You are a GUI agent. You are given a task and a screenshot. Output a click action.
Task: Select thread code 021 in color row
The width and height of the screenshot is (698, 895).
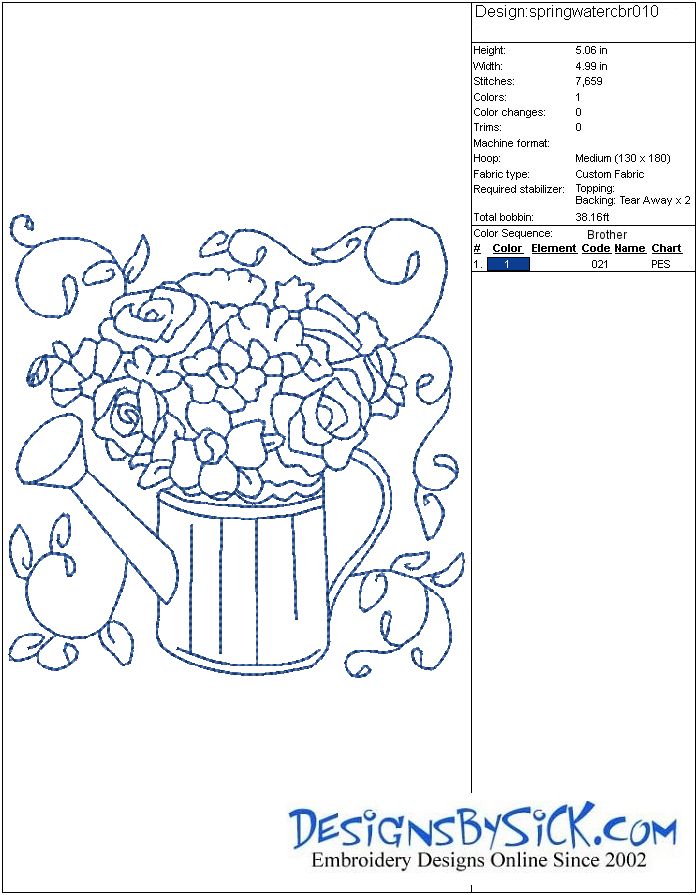(x=599, y=265)
